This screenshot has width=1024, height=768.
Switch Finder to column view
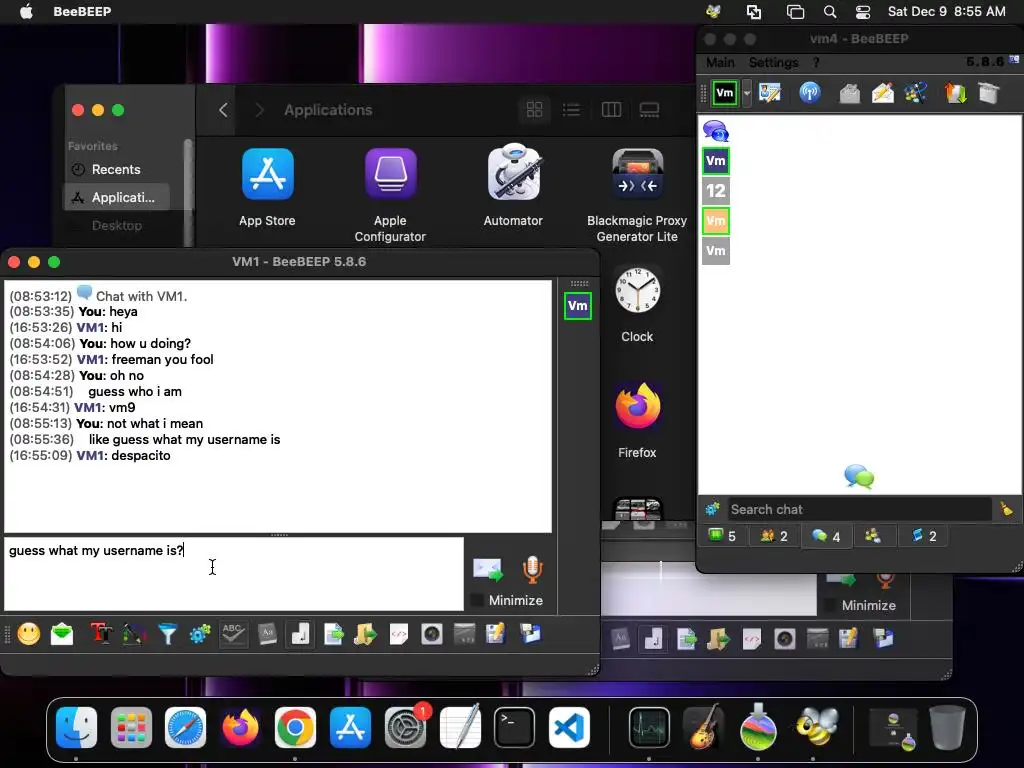pyautogui.click(x=611, y=110)
